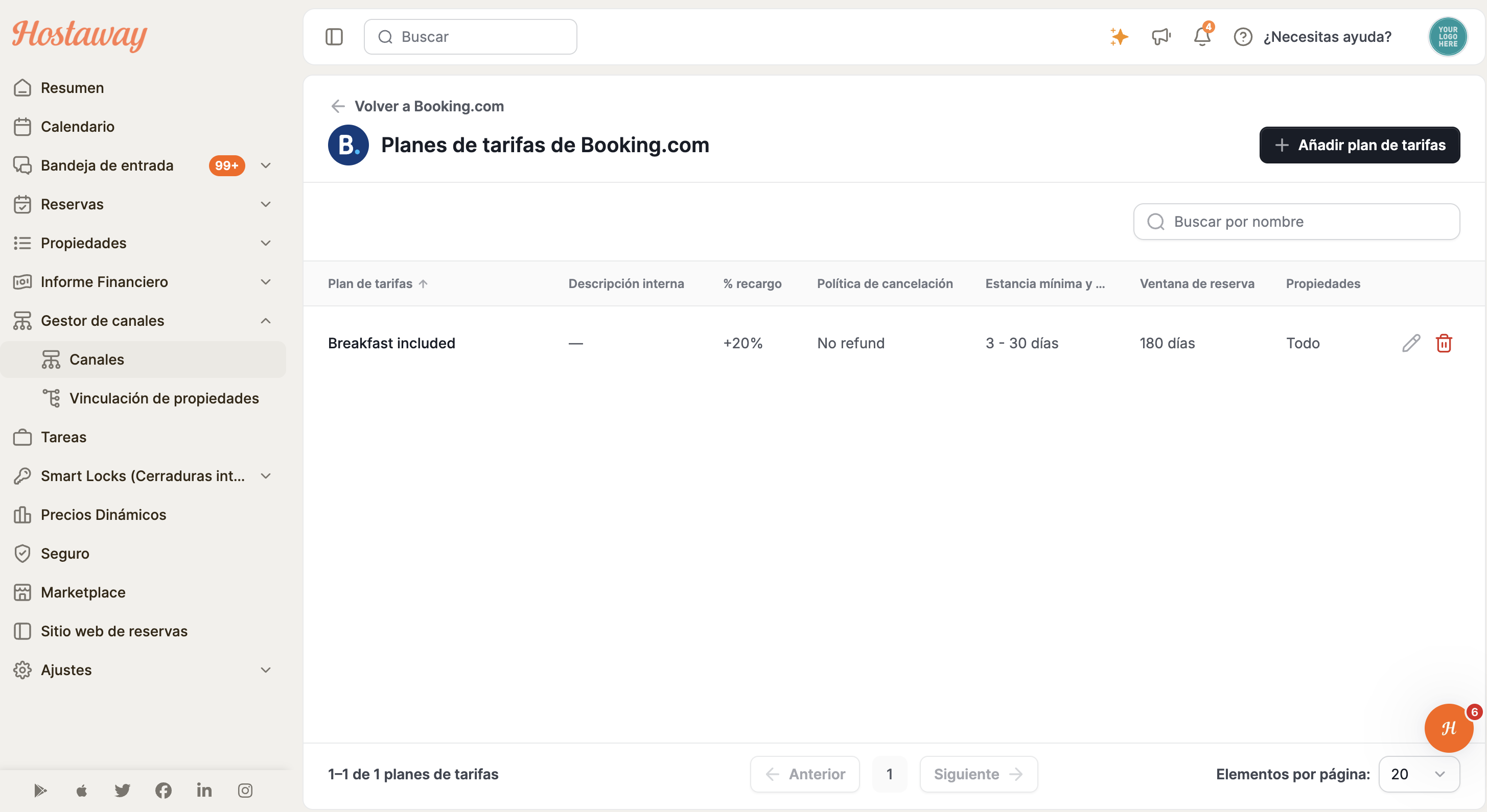1487x812 pixels.
Task: Select page 1 in pagination
Action: (x=890, y=774)
